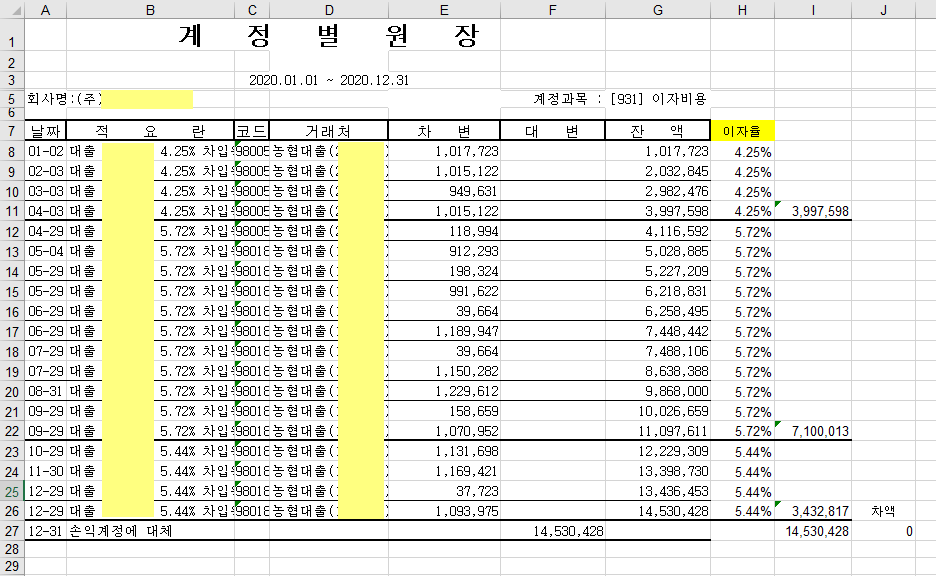The height and width of the screenshot is (576, 936).
Task: Click the select-all corner triangle
Action: [13, 10]
